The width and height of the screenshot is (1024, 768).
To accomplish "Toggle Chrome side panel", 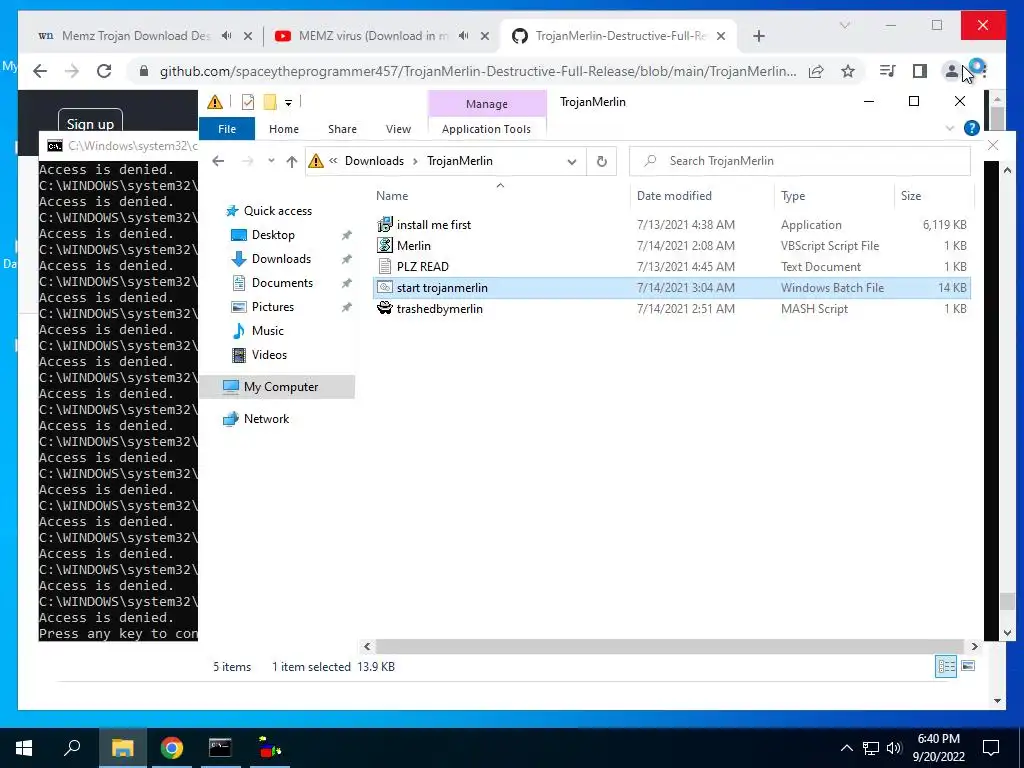I will 920,71.
